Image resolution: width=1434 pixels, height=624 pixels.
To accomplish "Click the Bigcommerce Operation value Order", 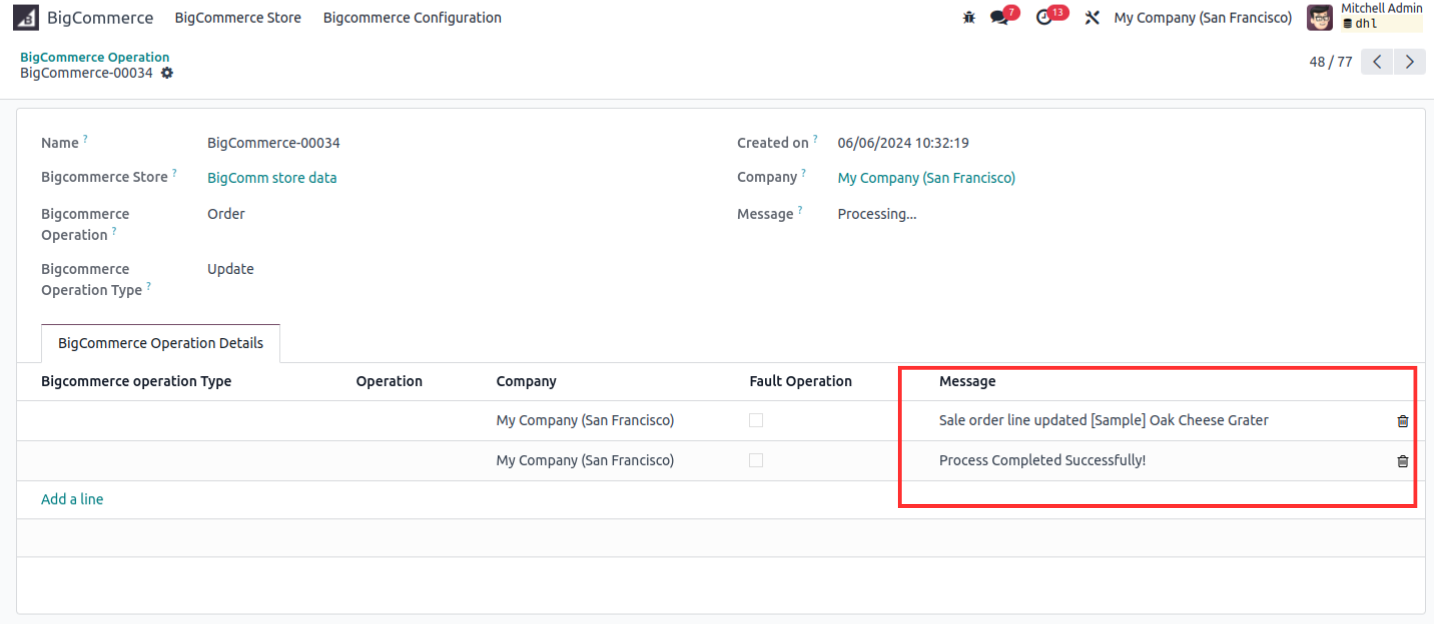I will (x=226, y=214).
